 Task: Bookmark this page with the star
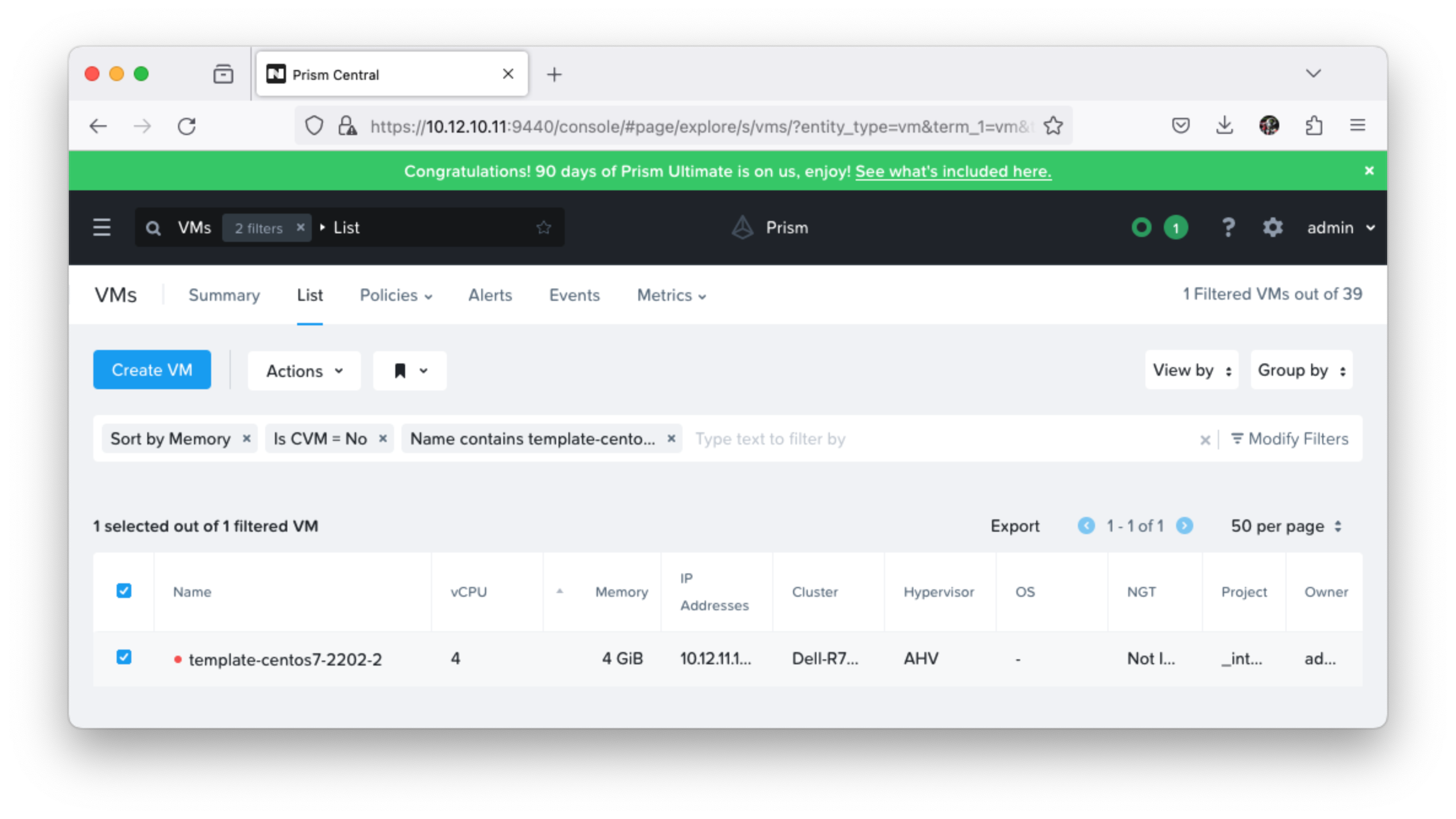1053,126
